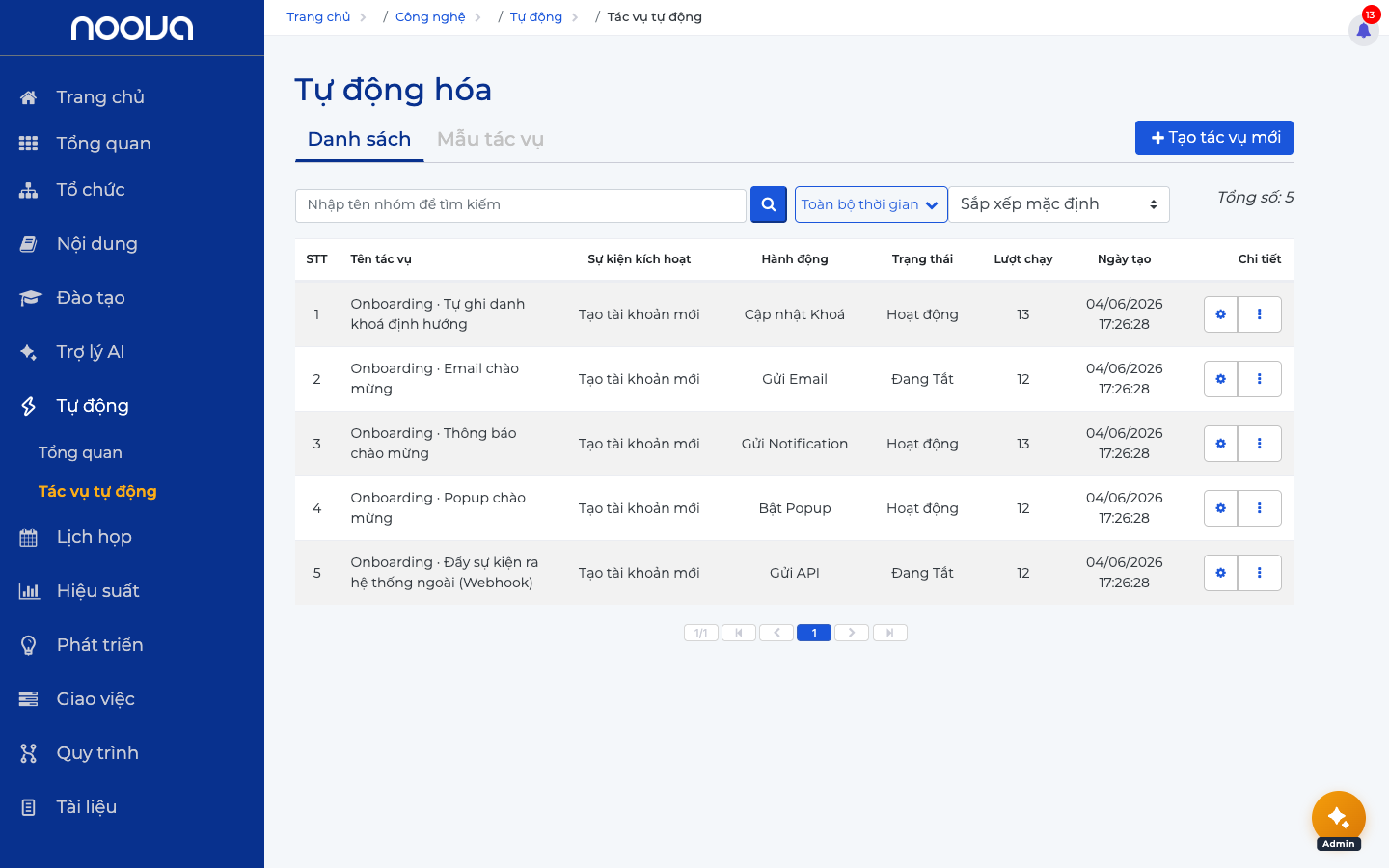Open the Toàn bộ thời gian dropdown
This screenshot has height=868, width=1389.
871,204
